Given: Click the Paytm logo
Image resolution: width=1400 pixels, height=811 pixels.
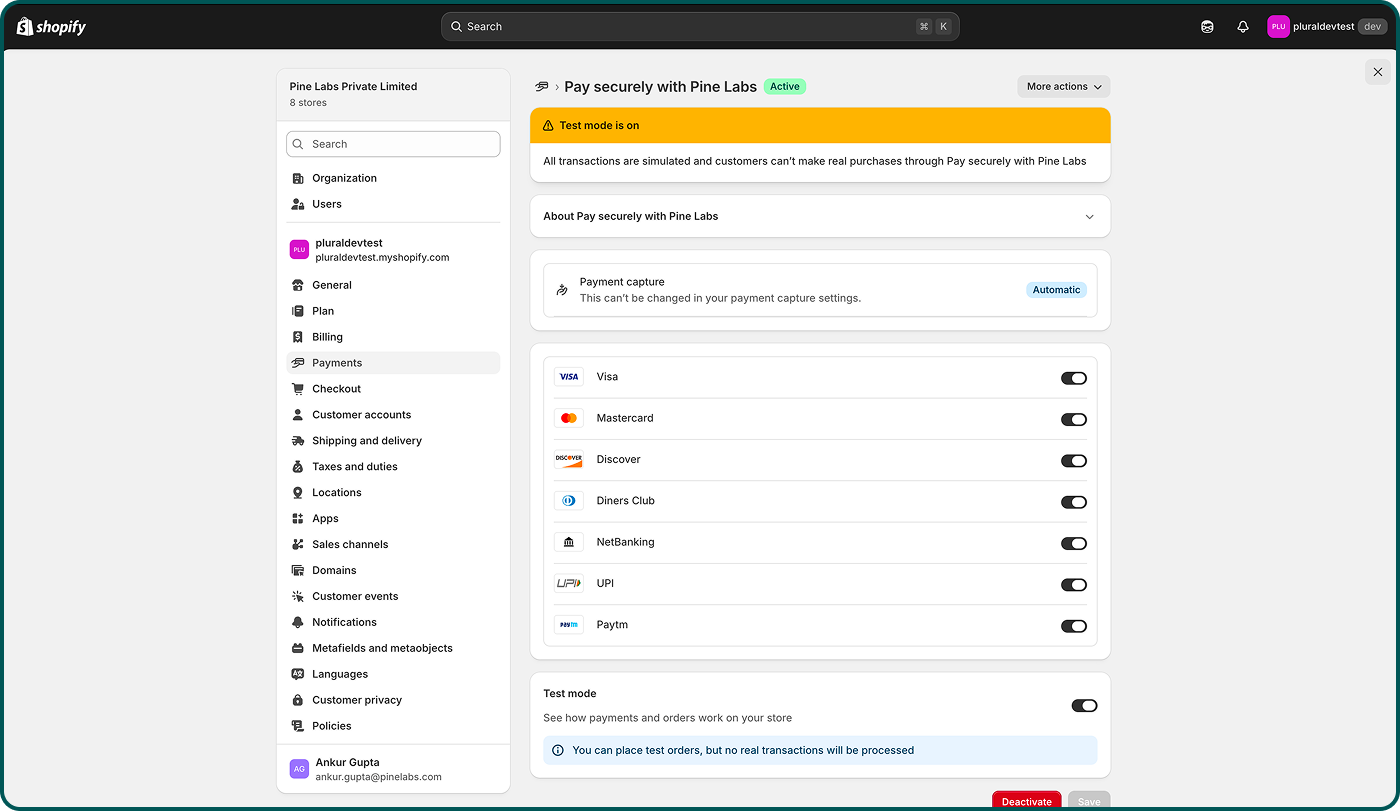Looking at the screenshot, I should [569, 625].
